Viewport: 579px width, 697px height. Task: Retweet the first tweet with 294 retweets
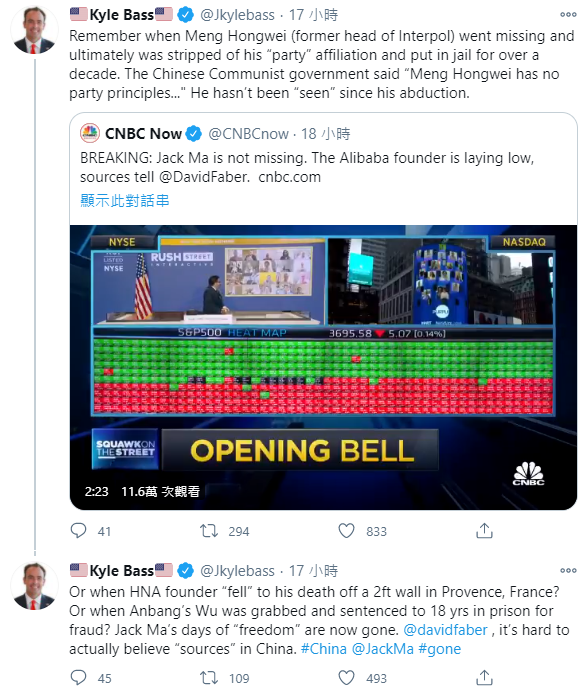(x=208, y=531)
